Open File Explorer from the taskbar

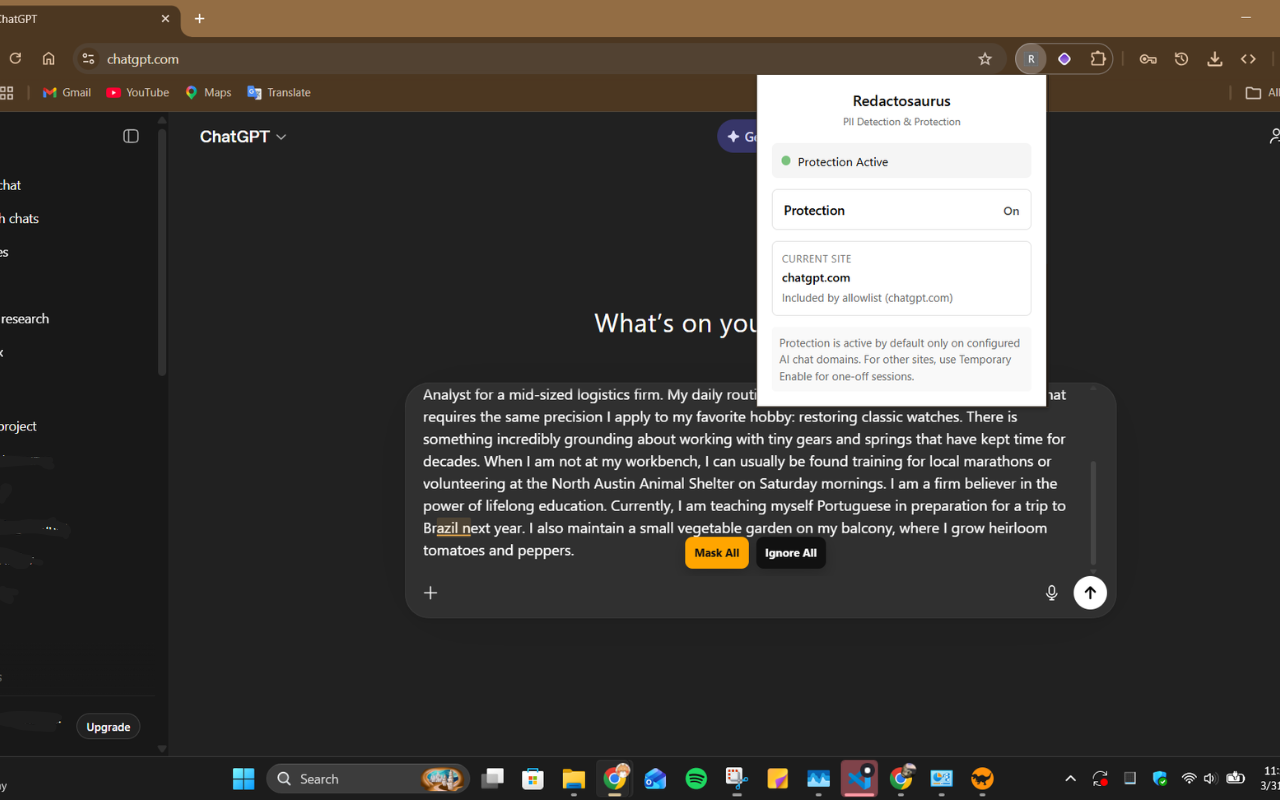click(573, 779)
